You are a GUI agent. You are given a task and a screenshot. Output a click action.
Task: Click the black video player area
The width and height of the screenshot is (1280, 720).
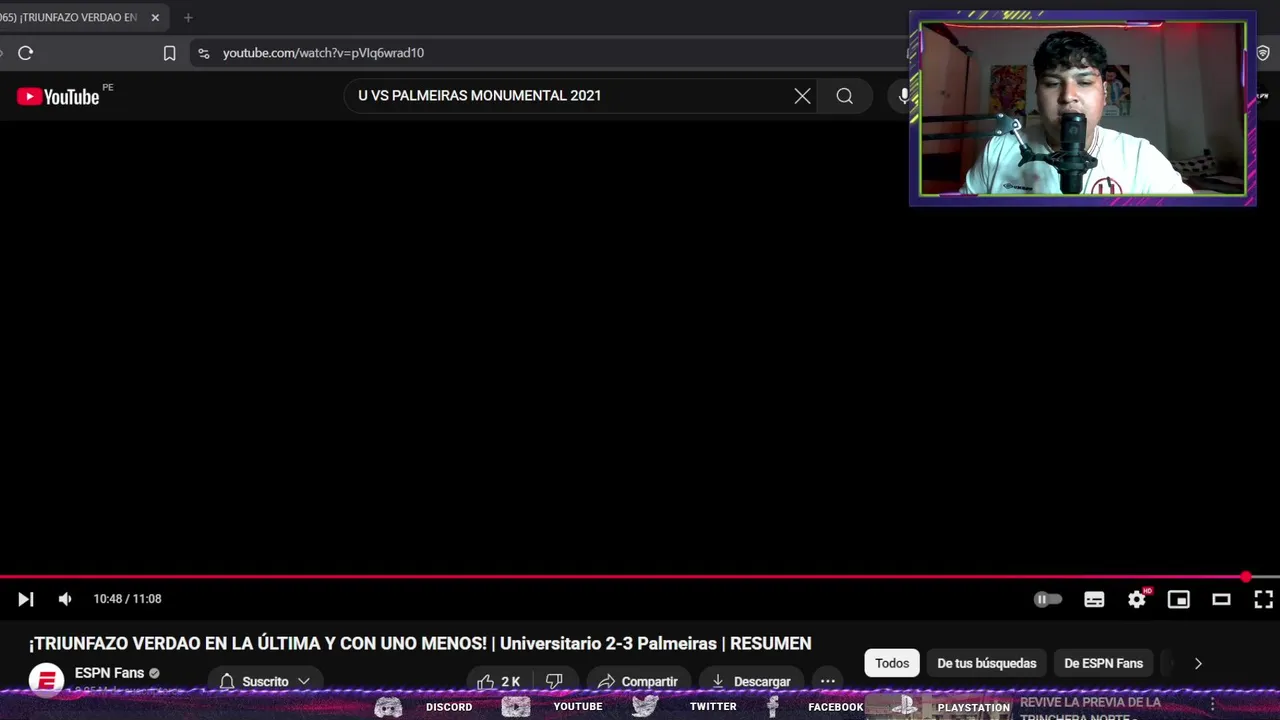640,345
